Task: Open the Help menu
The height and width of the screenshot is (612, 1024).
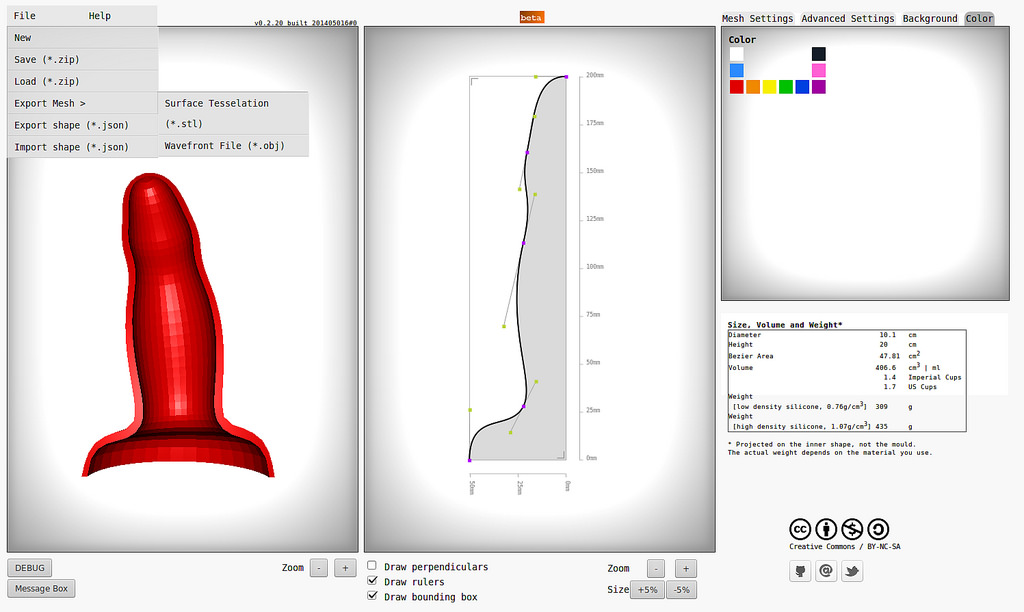Action: [x=99, y=16]
